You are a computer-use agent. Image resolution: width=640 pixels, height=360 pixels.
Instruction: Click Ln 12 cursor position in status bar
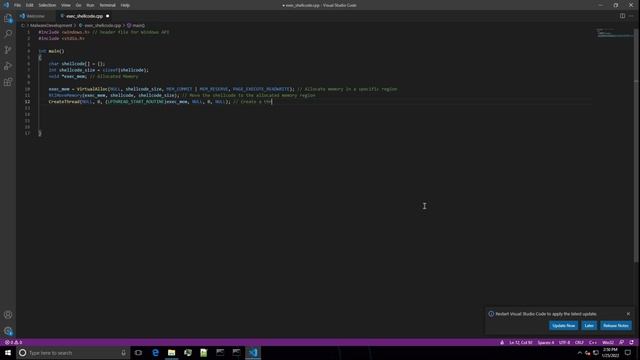(x=520, y=342)
